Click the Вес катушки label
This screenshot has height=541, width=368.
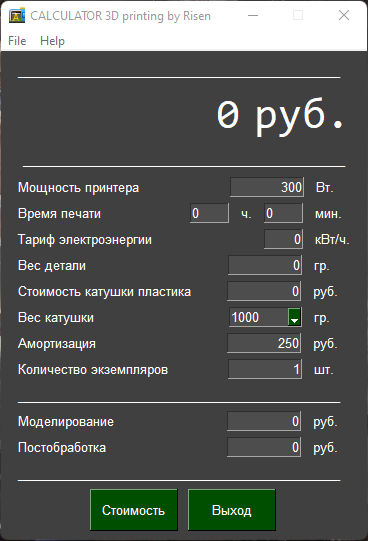tap(56, 317)
